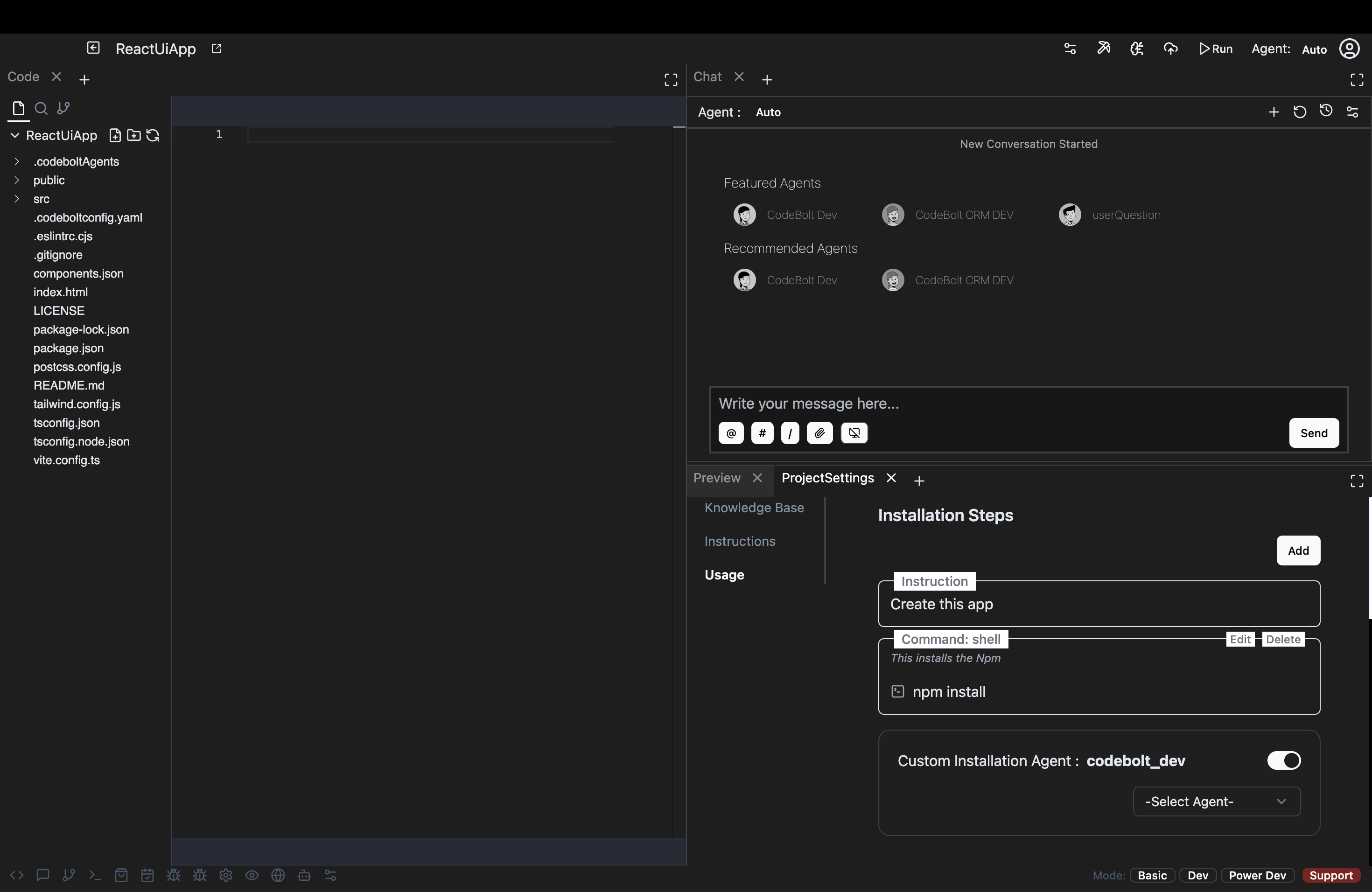Click the git branch icon in bottom bar

(x=69, y=875)
